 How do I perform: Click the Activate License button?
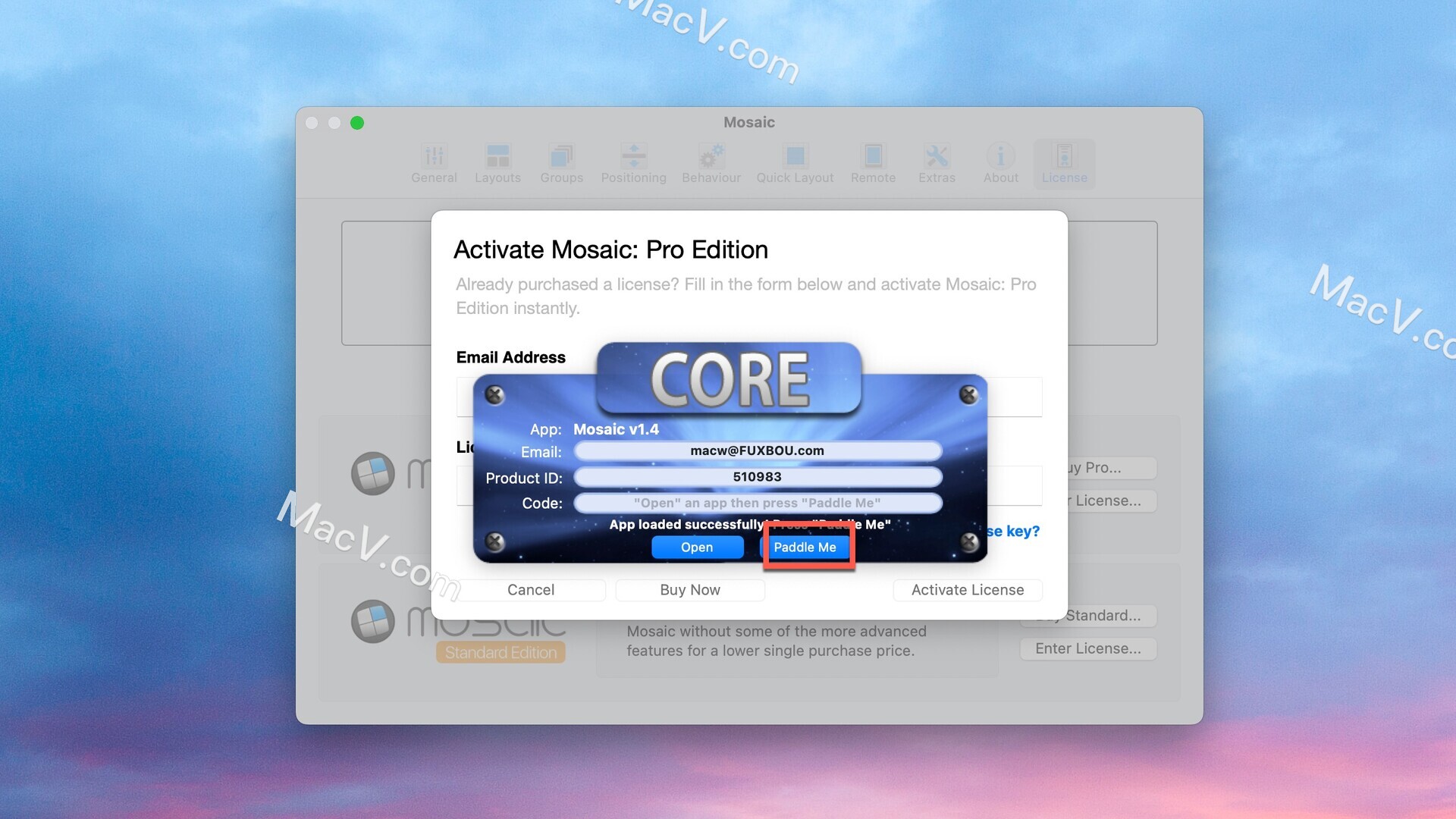pyautogui.click(x=967, y=589)
